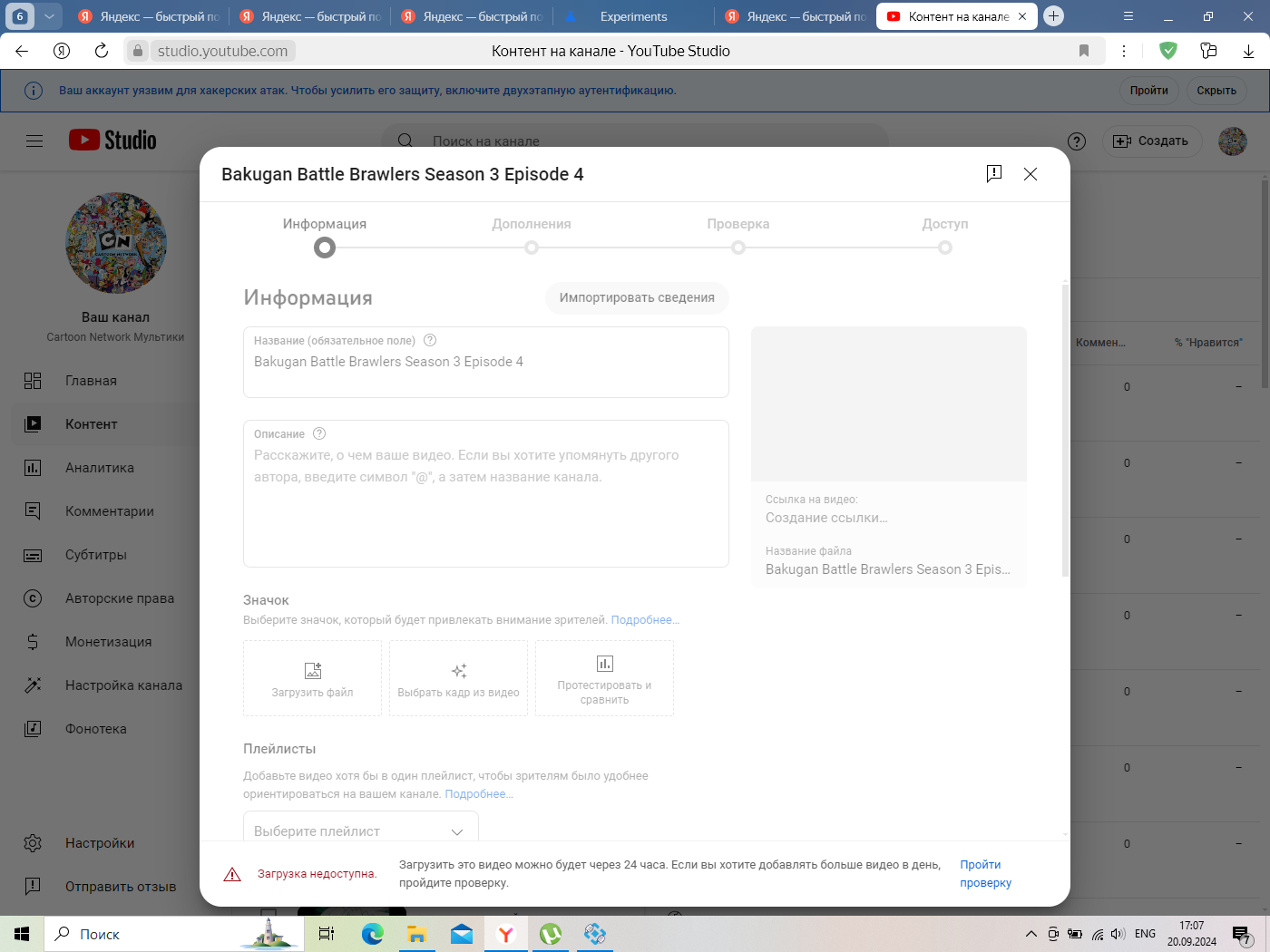Open Microsoft Edge from the taskbar
This screenshot has width=1270, height=952.
tap(372, 934)
